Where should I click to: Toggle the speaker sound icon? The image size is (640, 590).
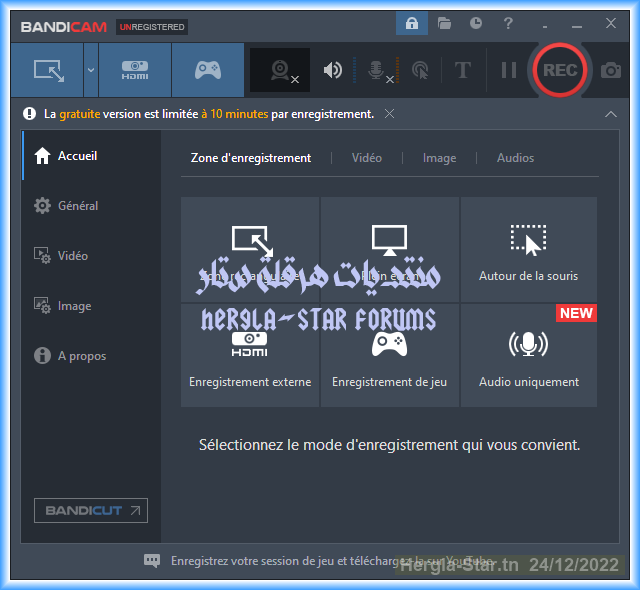pyautogui.click(x=333, y=70)
